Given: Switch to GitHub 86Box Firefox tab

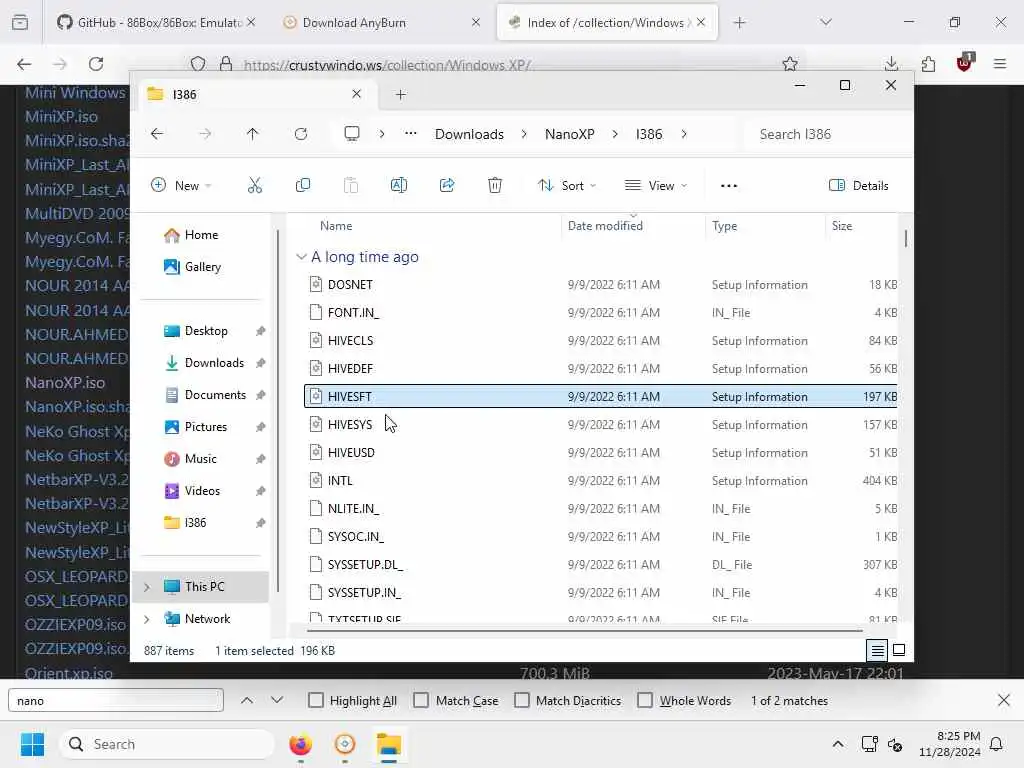Looking at the screenshot, I should click(x=155, y=22).
